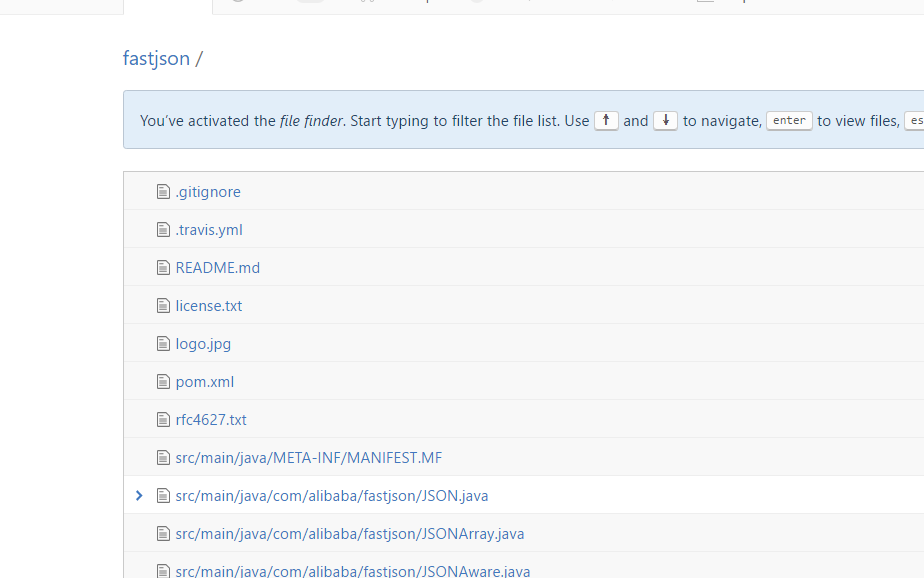View the license.txt file

(208, 305)
